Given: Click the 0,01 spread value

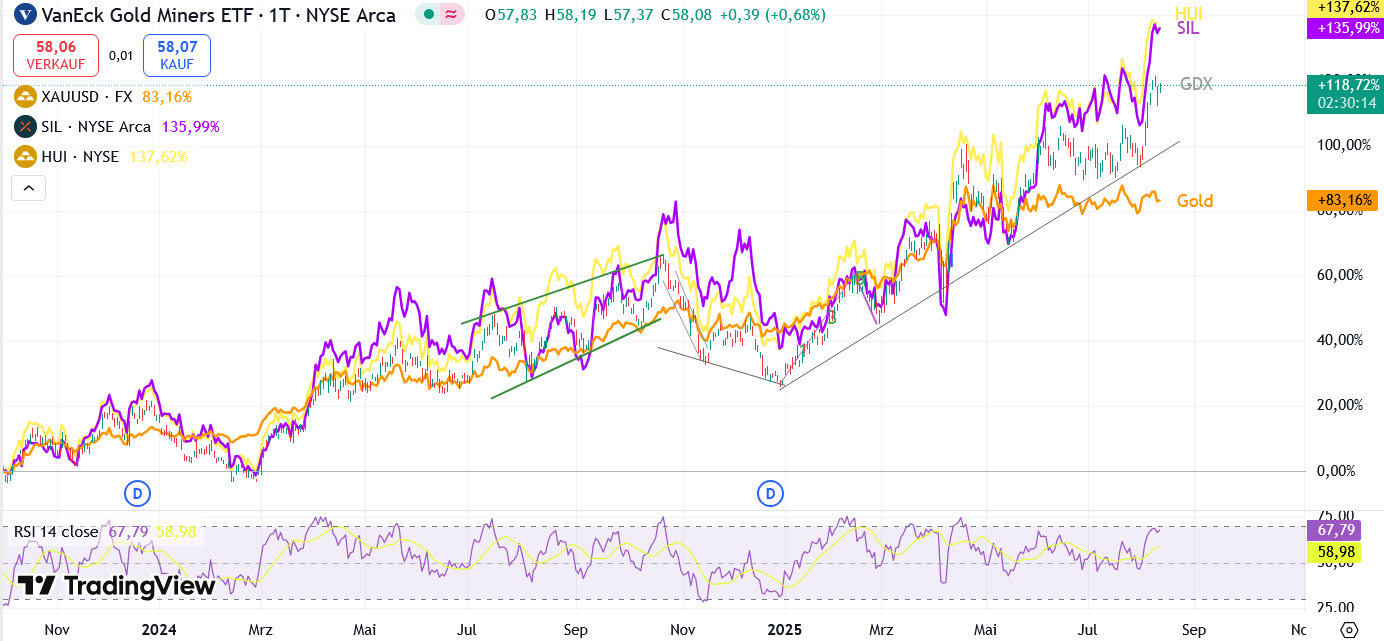Looking at the screenshot, I should [121, 55].
